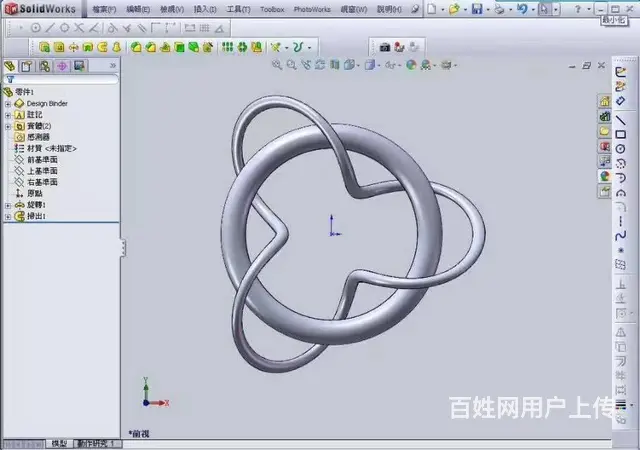Expand the 掃出1 sweep feature
This screenshot has height=450, width=640.
click(x=7, y=217)
